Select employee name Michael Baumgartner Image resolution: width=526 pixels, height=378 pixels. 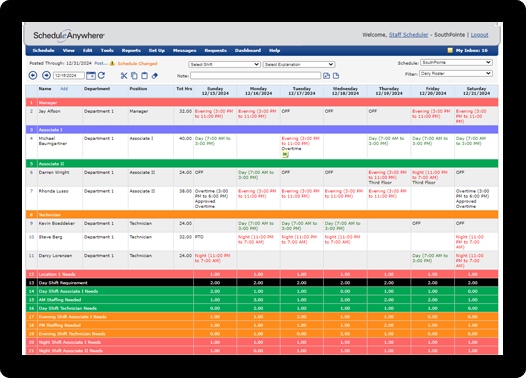(x=53, y=141)
